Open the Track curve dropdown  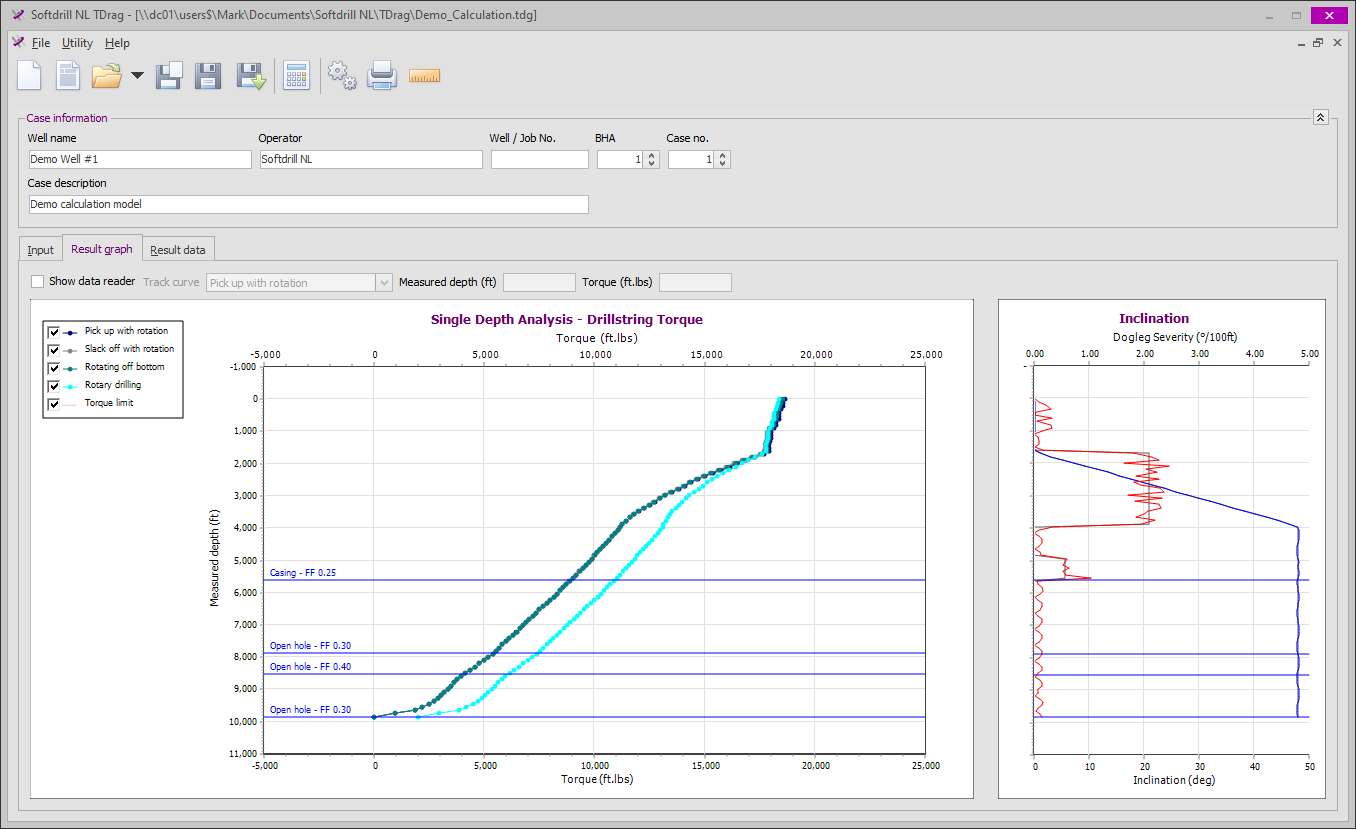[384, 283]
